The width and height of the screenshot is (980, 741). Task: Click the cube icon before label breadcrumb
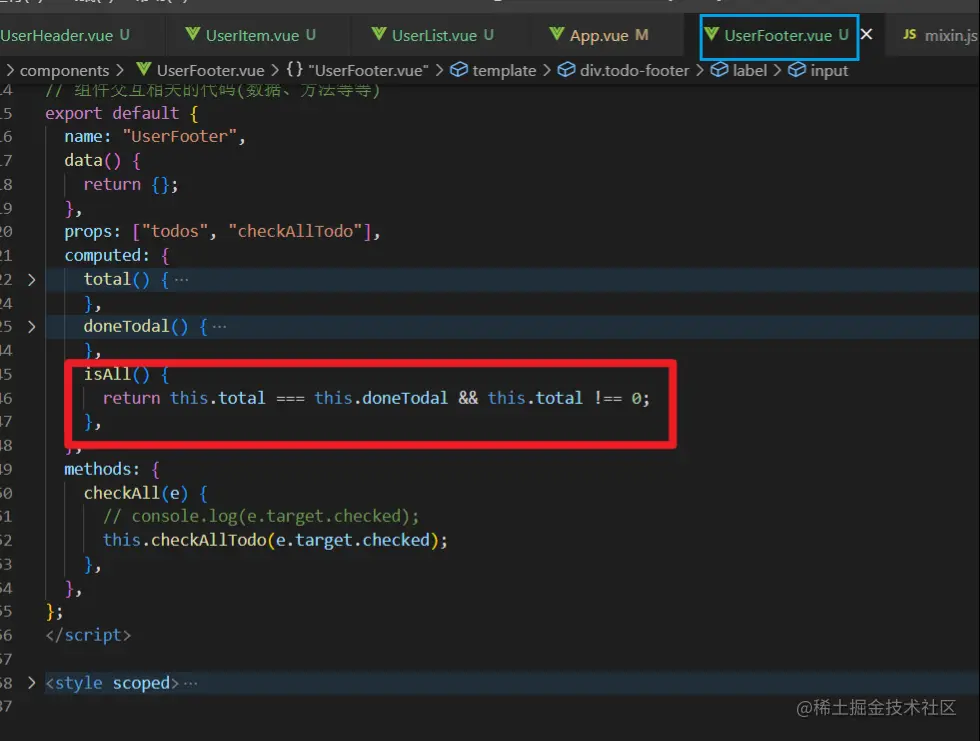(x=719, y=69)
